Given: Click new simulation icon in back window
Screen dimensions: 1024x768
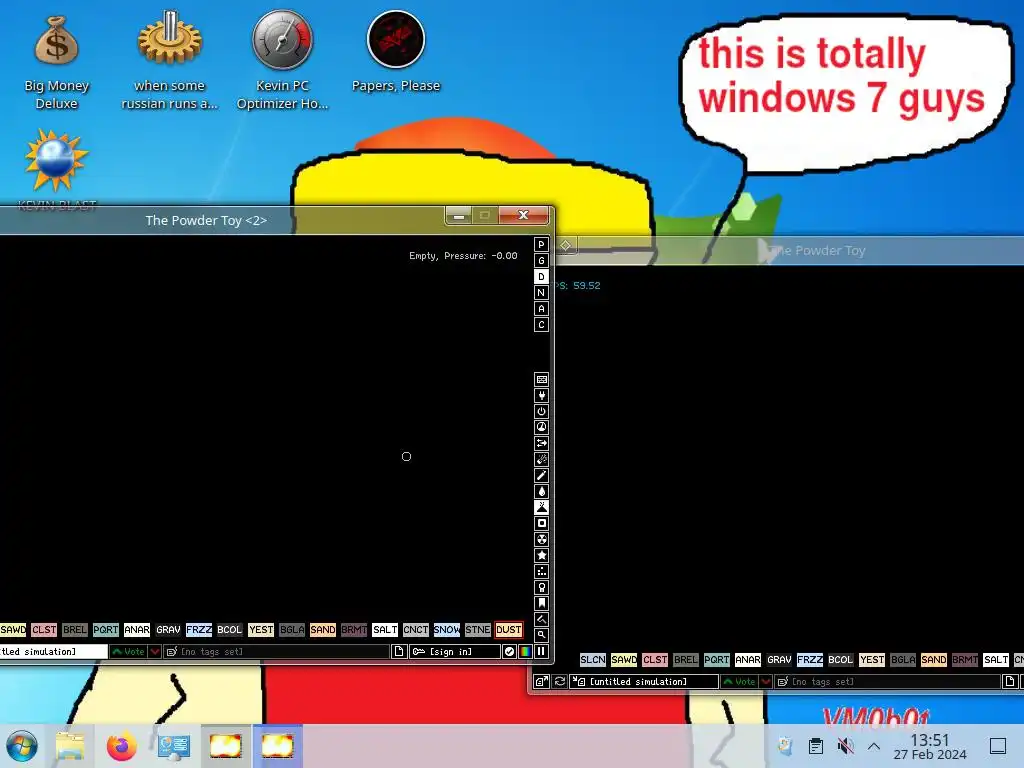Looking at the screenshot, I should [1010, 682].
